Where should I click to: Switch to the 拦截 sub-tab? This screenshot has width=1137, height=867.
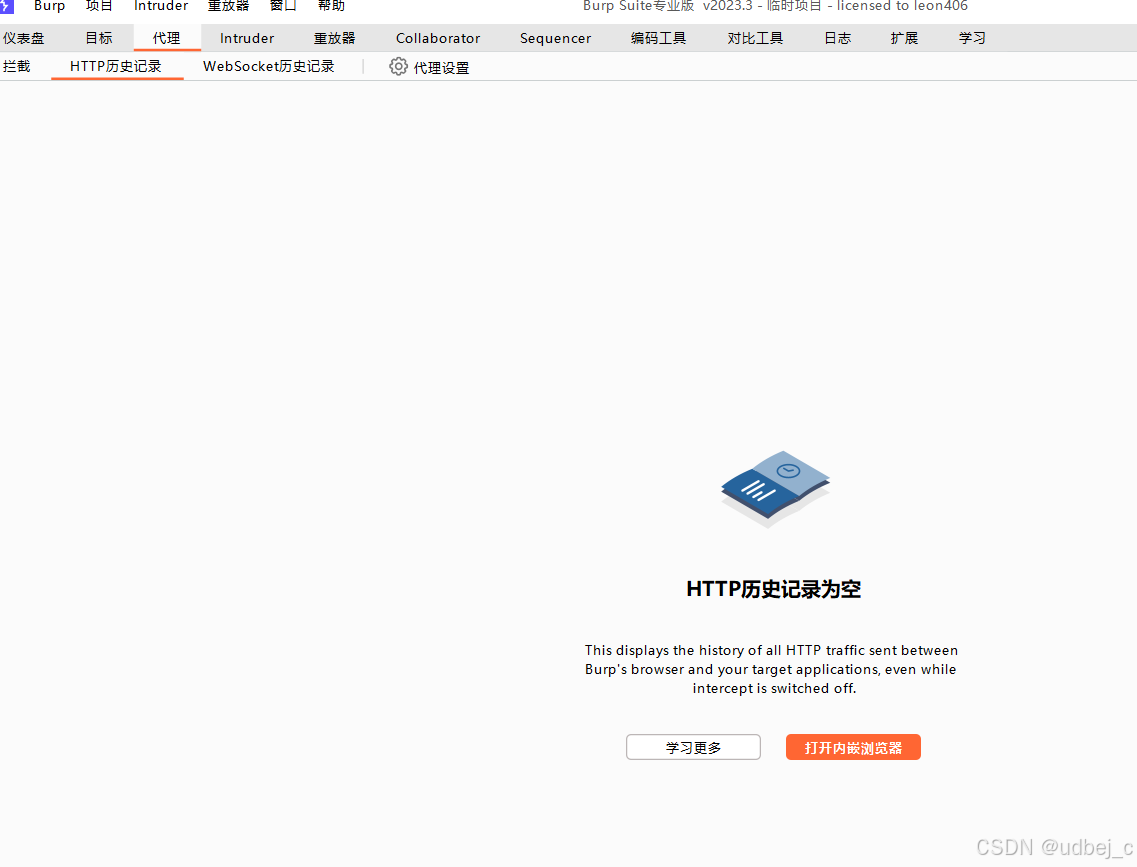click(17, 67)
